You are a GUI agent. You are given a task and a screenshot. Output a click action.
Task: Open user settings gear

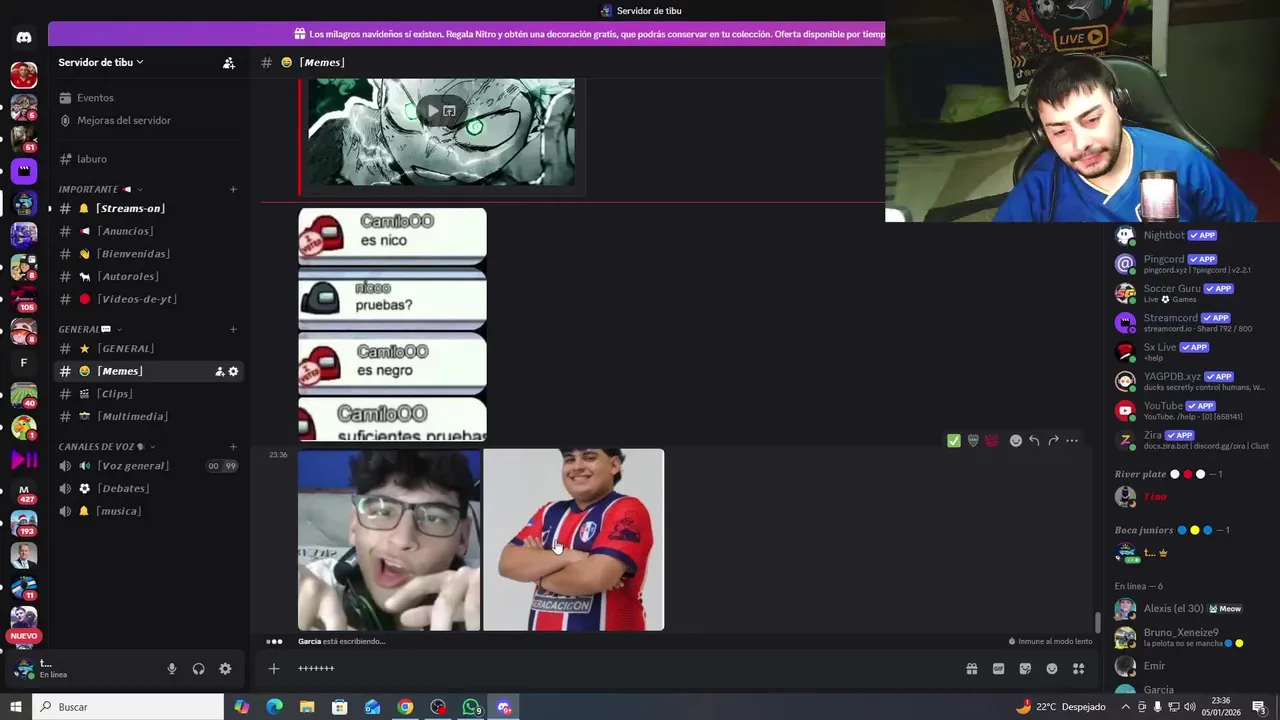225,669
